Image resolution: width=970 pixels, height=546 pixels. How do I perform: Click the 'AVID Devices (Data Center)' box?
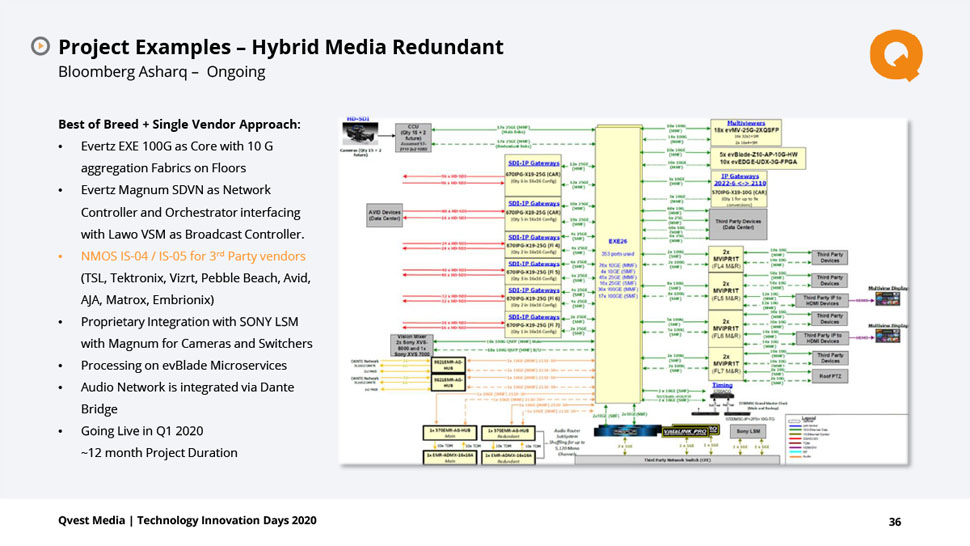point(384,215)
